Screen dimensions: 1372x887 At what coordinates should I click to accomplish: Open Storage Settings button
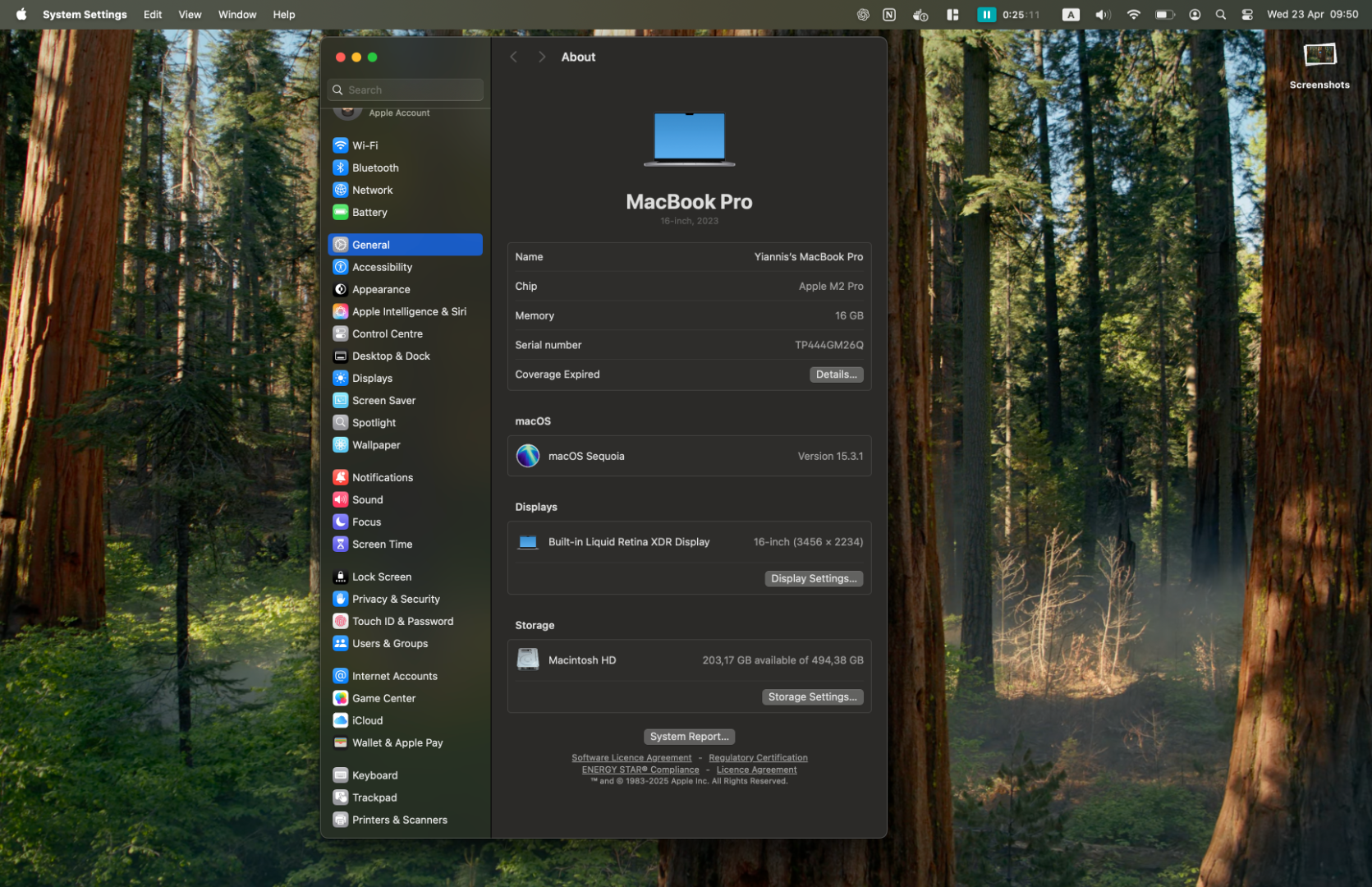click(812, 696)
